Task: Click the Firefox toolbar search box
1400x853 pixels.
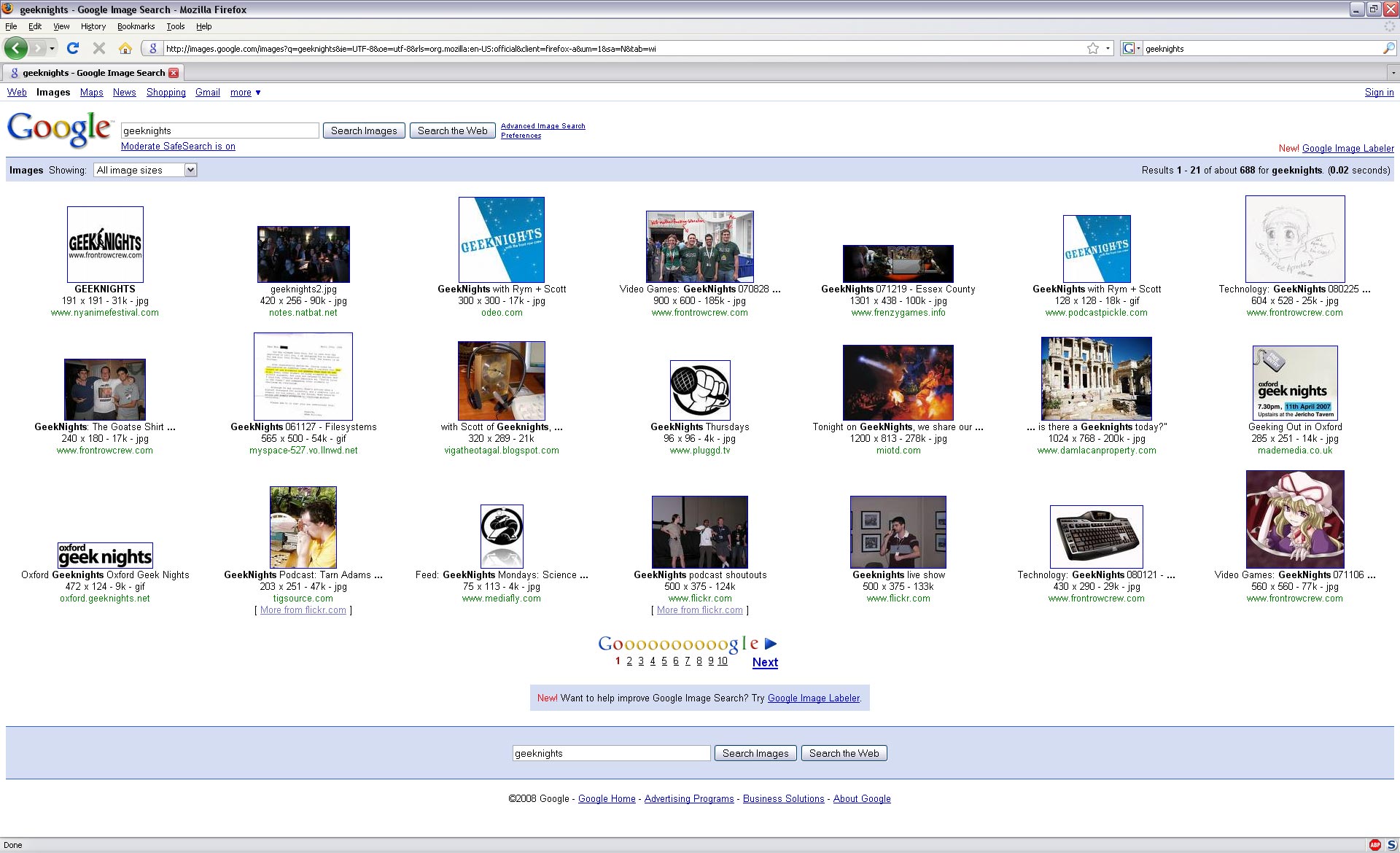Action: click(x=1261, y=48)
